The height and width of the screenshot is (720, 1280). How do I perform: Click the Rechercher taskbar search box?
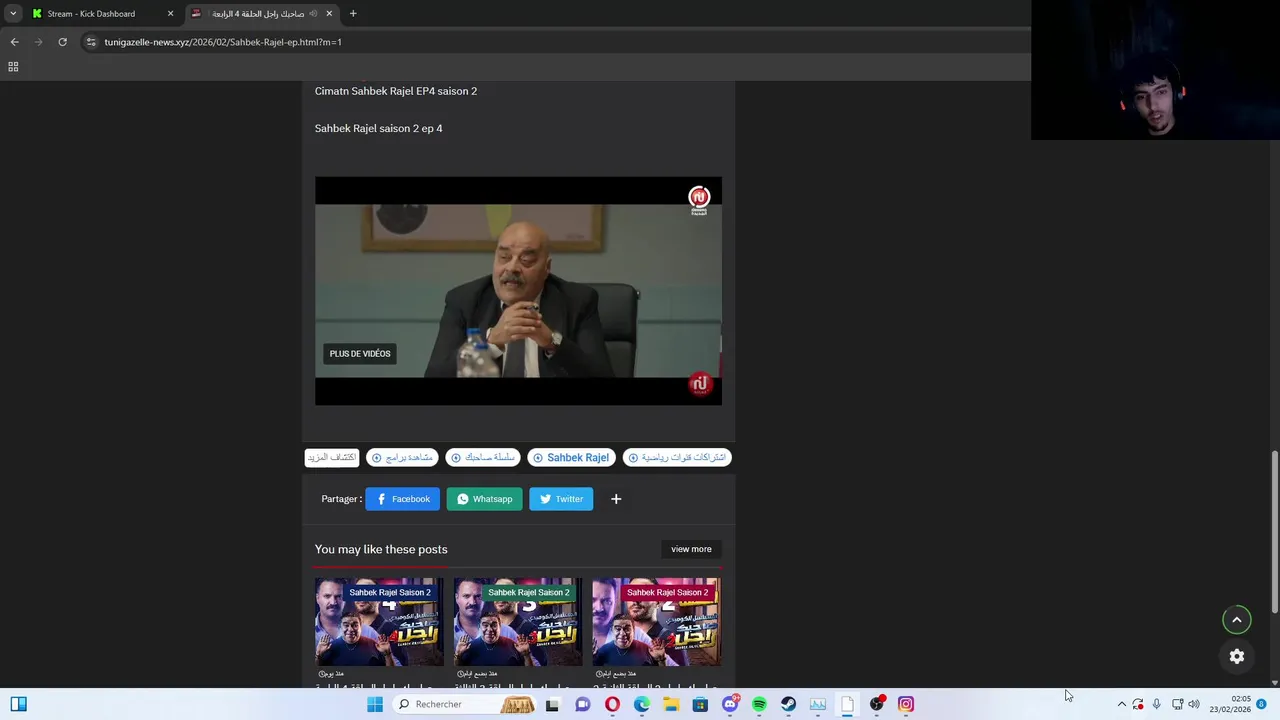(465, 704)
